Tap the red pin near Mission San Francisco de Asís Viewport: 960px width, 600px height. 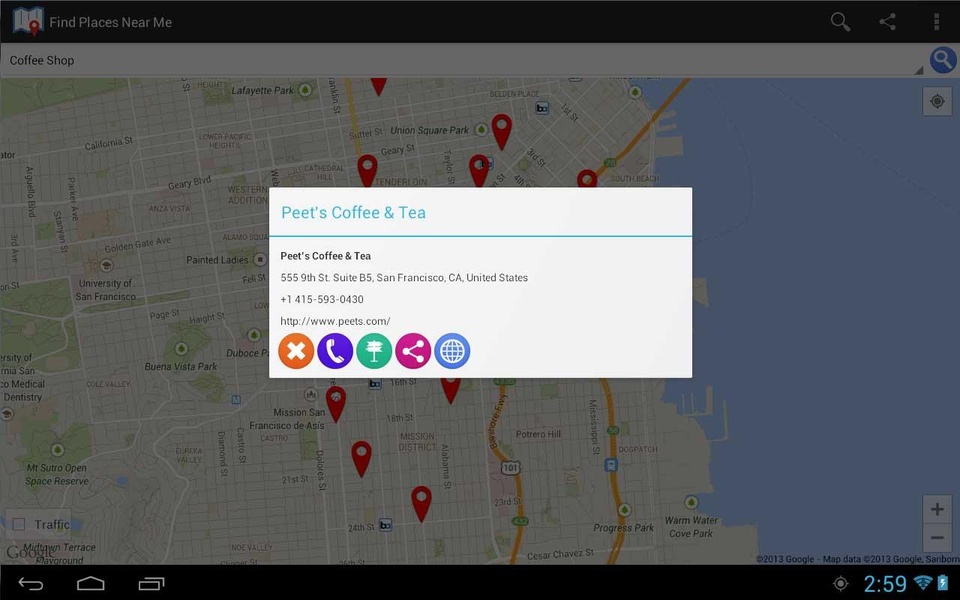pos(336,403)
